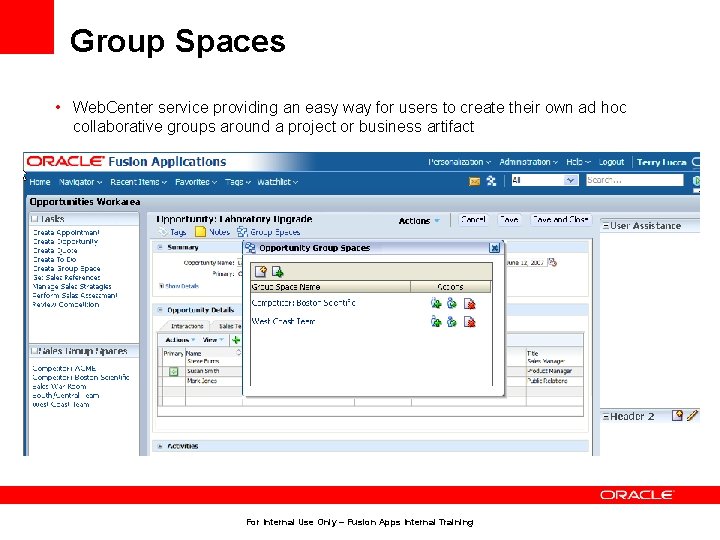
Task: Open the Favorites dropdown
Action: pos(196,182)
